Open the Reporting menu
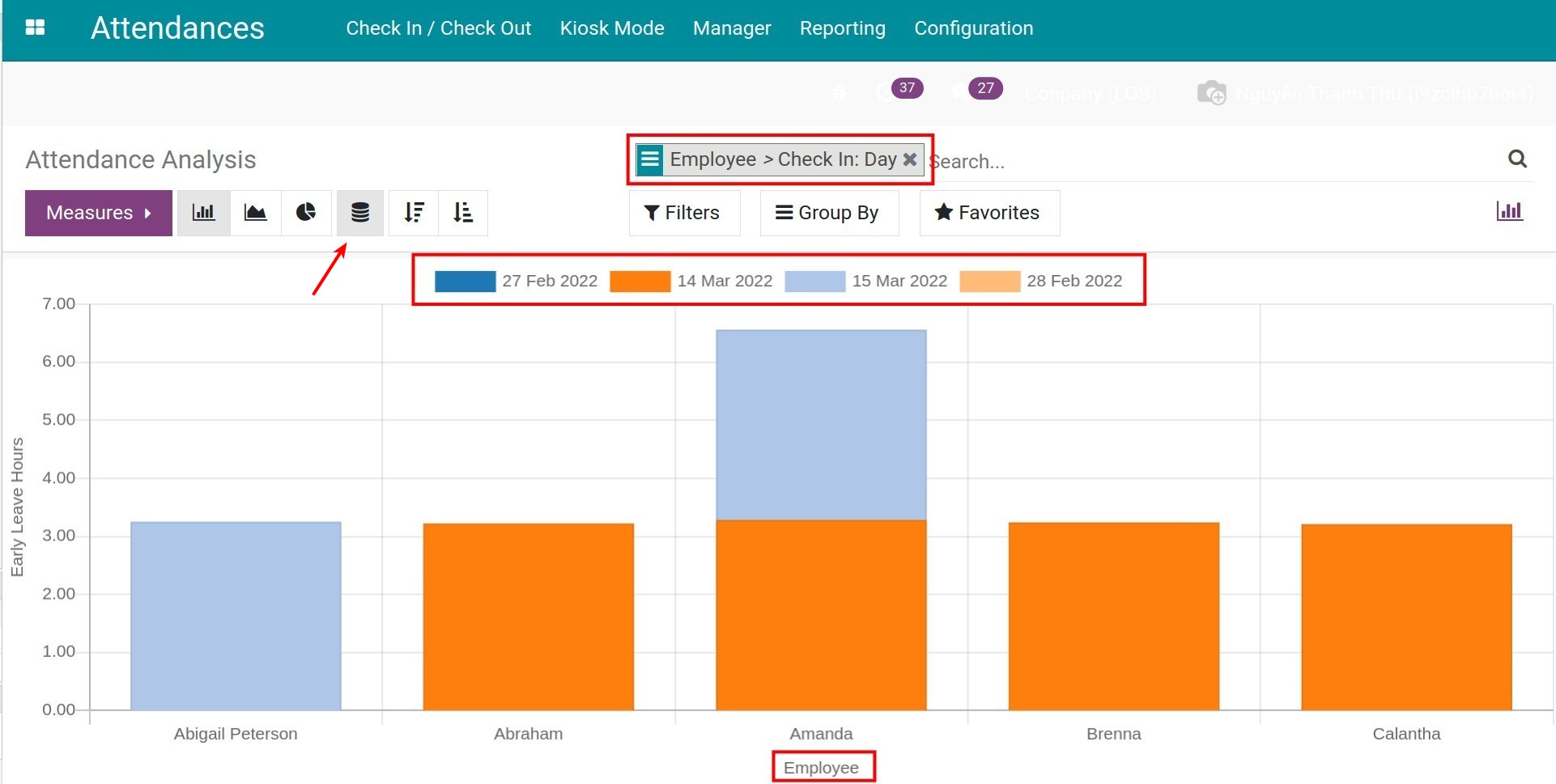Image resolution: width=1556 pixels, height=784 pixels. pyautogui.click(x=842, y=28)
